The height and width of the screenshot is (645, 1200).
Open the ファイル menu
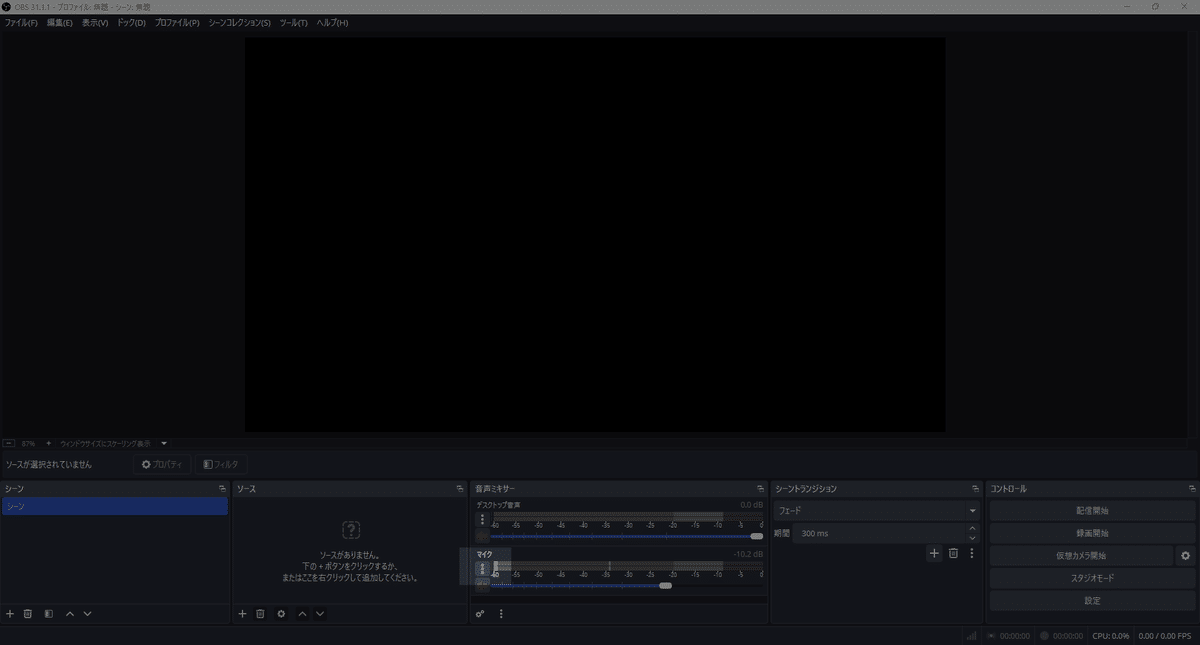19,22
